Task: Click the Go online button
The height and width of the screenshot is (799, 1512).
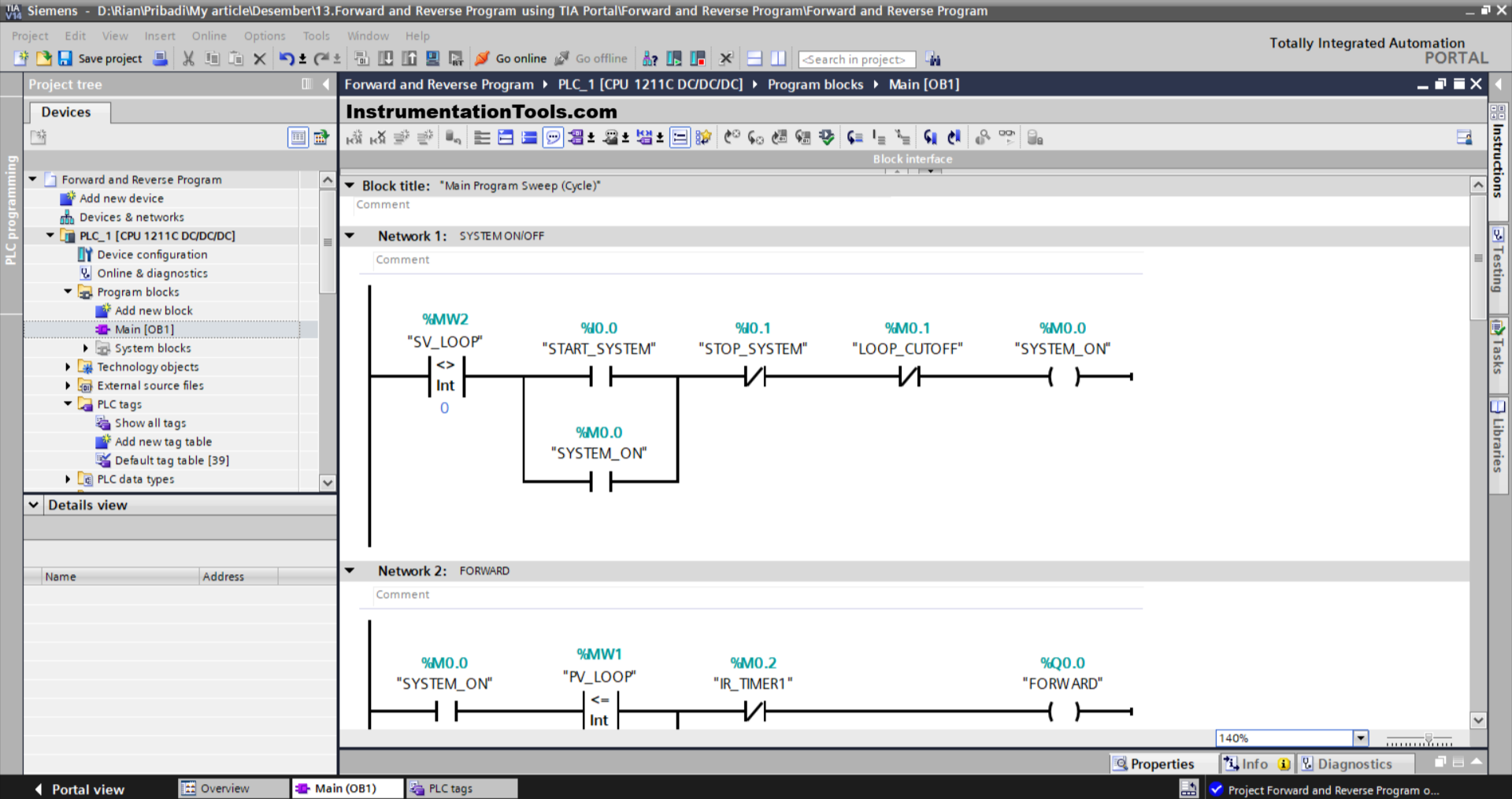Action: [511, 58]
